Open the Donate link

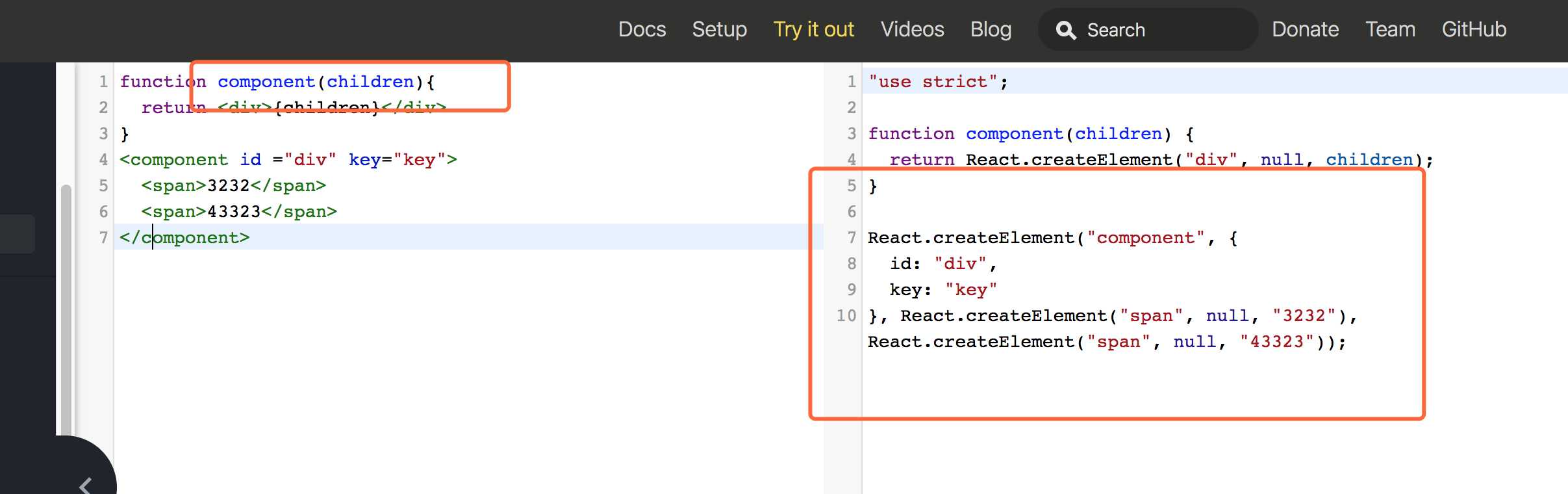(x=1305, y=29)
